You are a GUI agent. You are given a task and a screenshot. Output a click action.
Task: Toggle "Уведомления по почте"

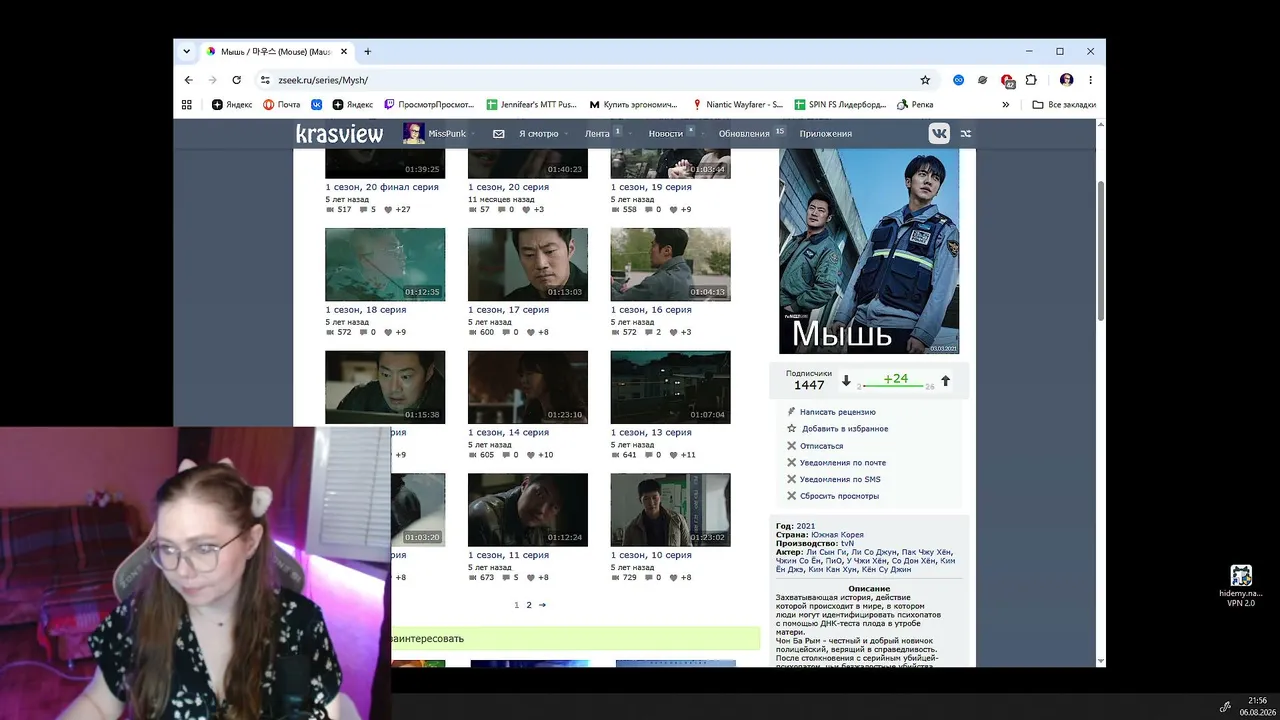[x=843, y=463]
